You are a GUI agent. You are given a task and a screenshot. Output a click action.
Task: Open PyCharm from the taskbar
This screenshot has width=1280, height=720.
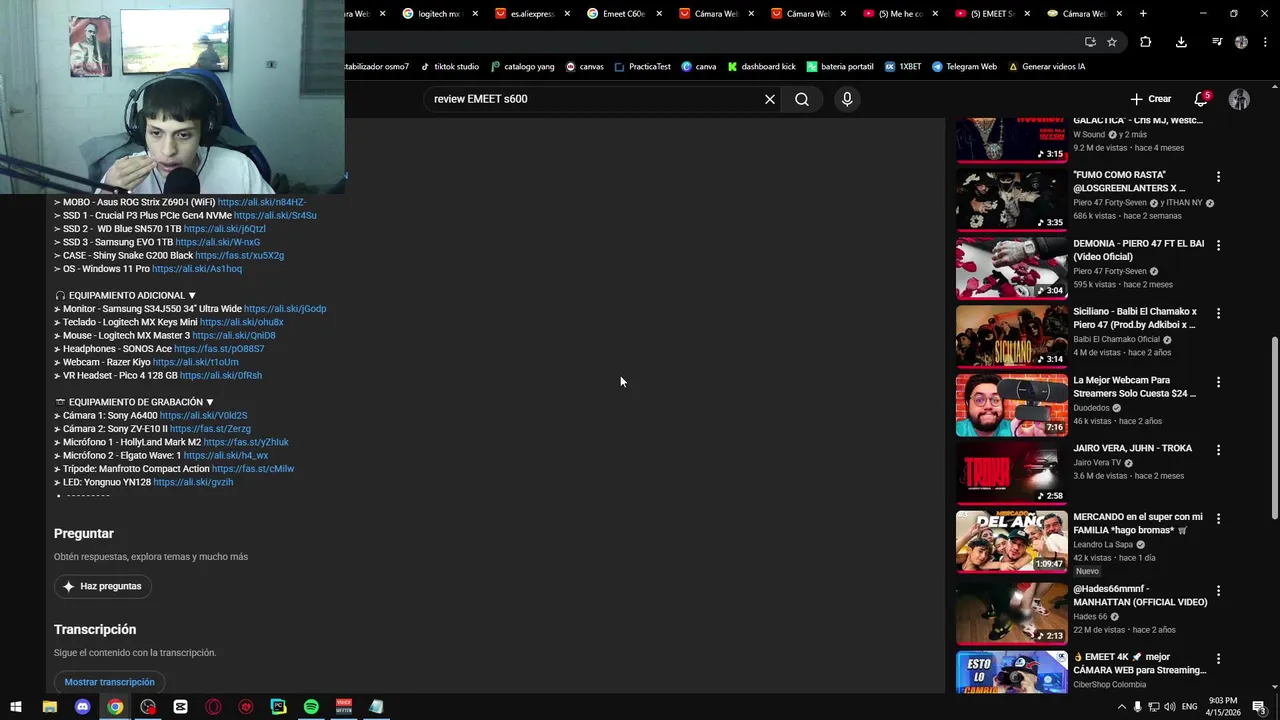[x=278, y=707]
